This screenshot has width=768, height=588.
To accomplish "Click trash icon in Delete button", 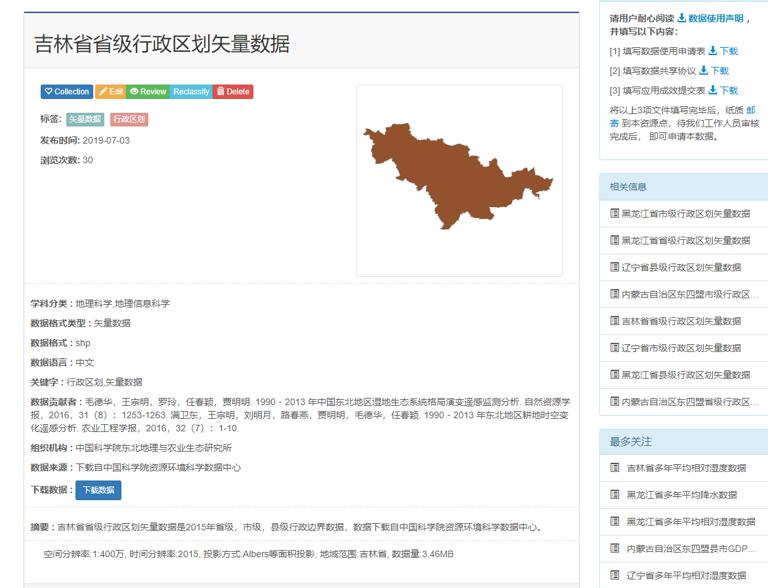I will click(x=220, y=91).
